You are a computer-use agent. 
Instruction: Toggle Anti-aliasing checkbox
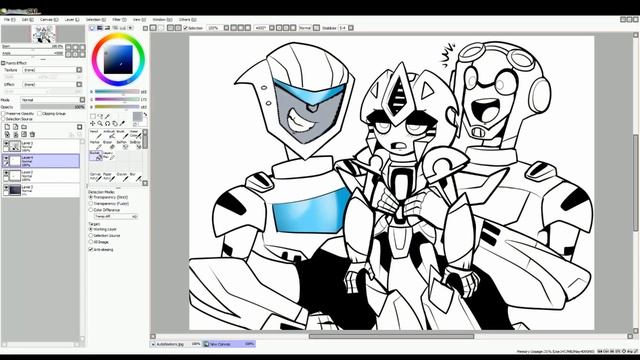click(x=91, y=249)
